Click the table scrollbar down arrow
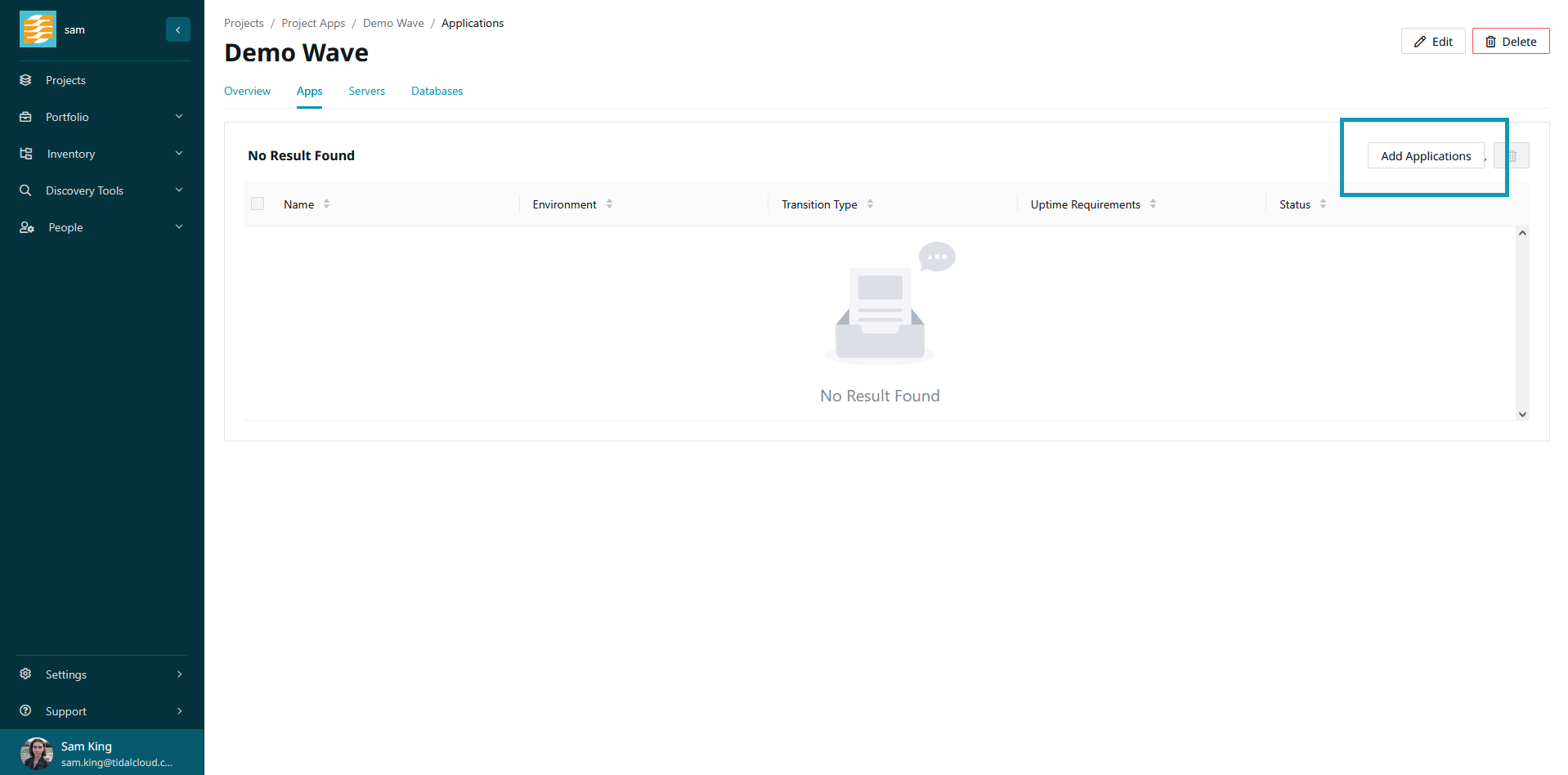1568x775 pixels. [1522, 414]
